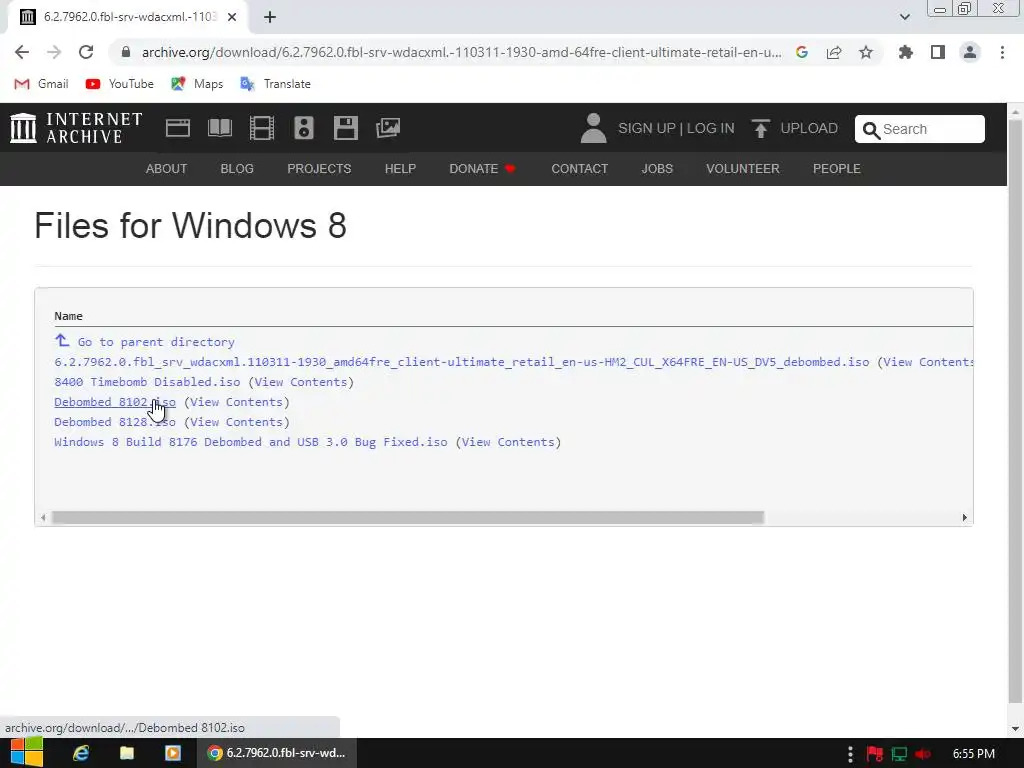Image resolution: width=1024 pixels, height=768 pixels.
Task: Open the JOBS menu item
Action: (x=657, y=168)
